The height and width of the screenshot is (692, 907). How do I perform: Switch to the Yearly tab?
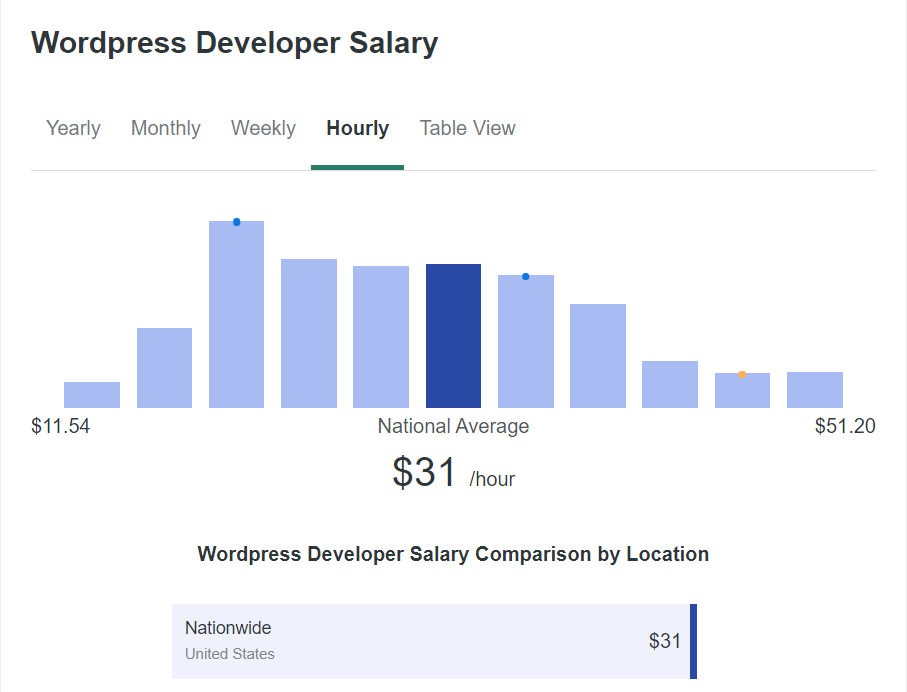click(x=73, y=129)
